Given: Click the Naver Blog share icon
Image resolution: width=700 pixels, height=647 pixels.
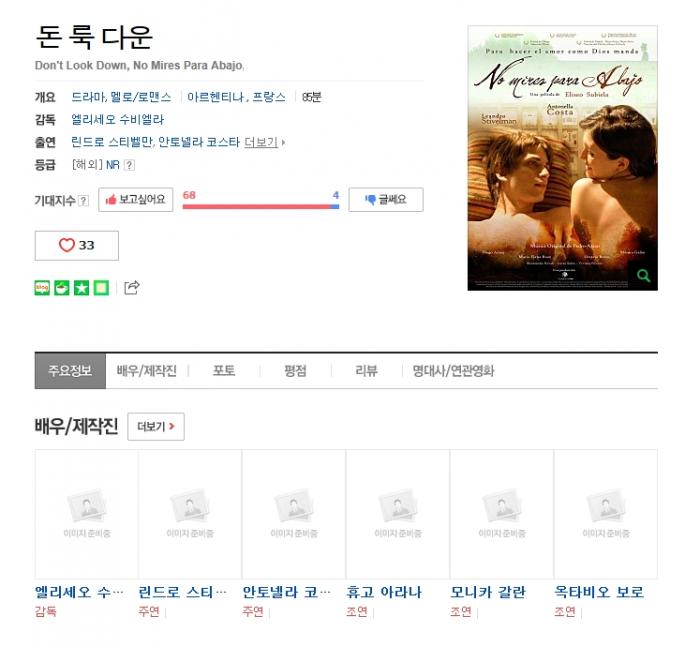Looking at the screenshot, I should pos(42,288).
